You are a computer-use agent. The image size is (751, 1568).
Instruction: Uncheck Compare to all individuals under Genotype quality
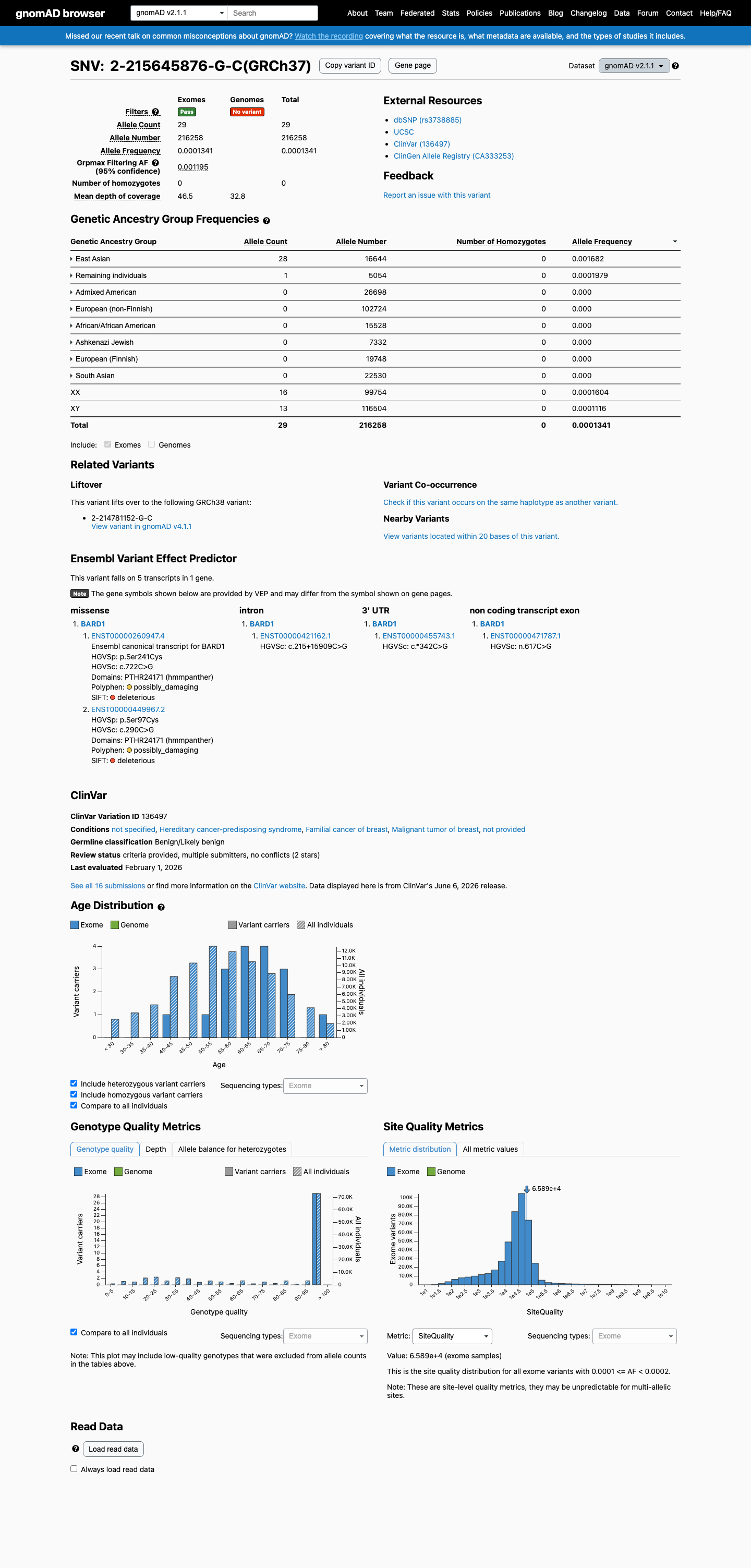(74, 1332)
